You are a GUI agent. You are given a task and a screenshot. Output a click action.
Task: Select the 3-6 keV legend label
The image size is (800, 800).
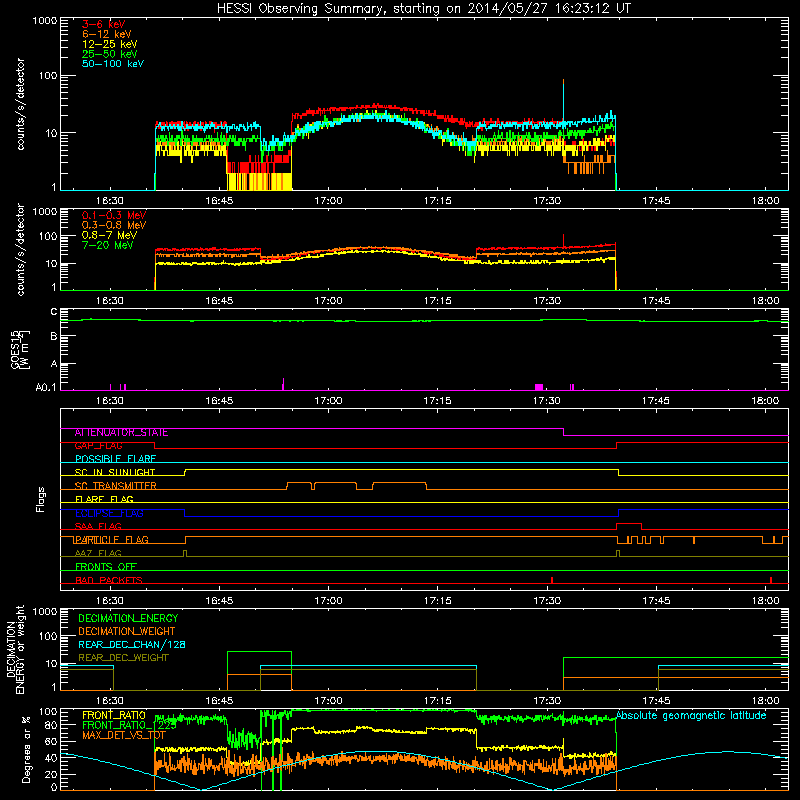tap(104, 24)
